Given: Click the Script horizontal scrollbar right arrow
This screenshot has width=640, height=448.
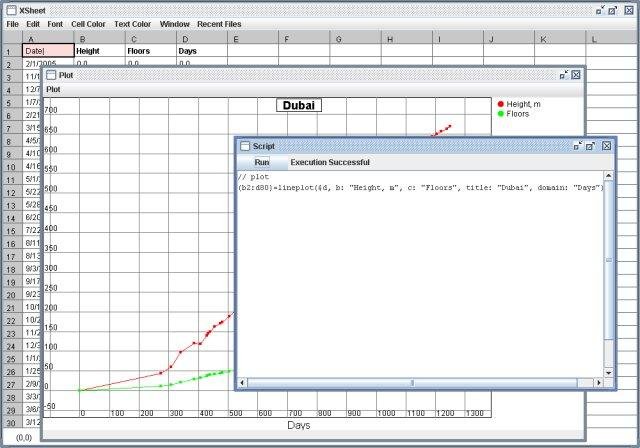Looking at the screenshot, I should pyautogui.click(x=598, y=383).
